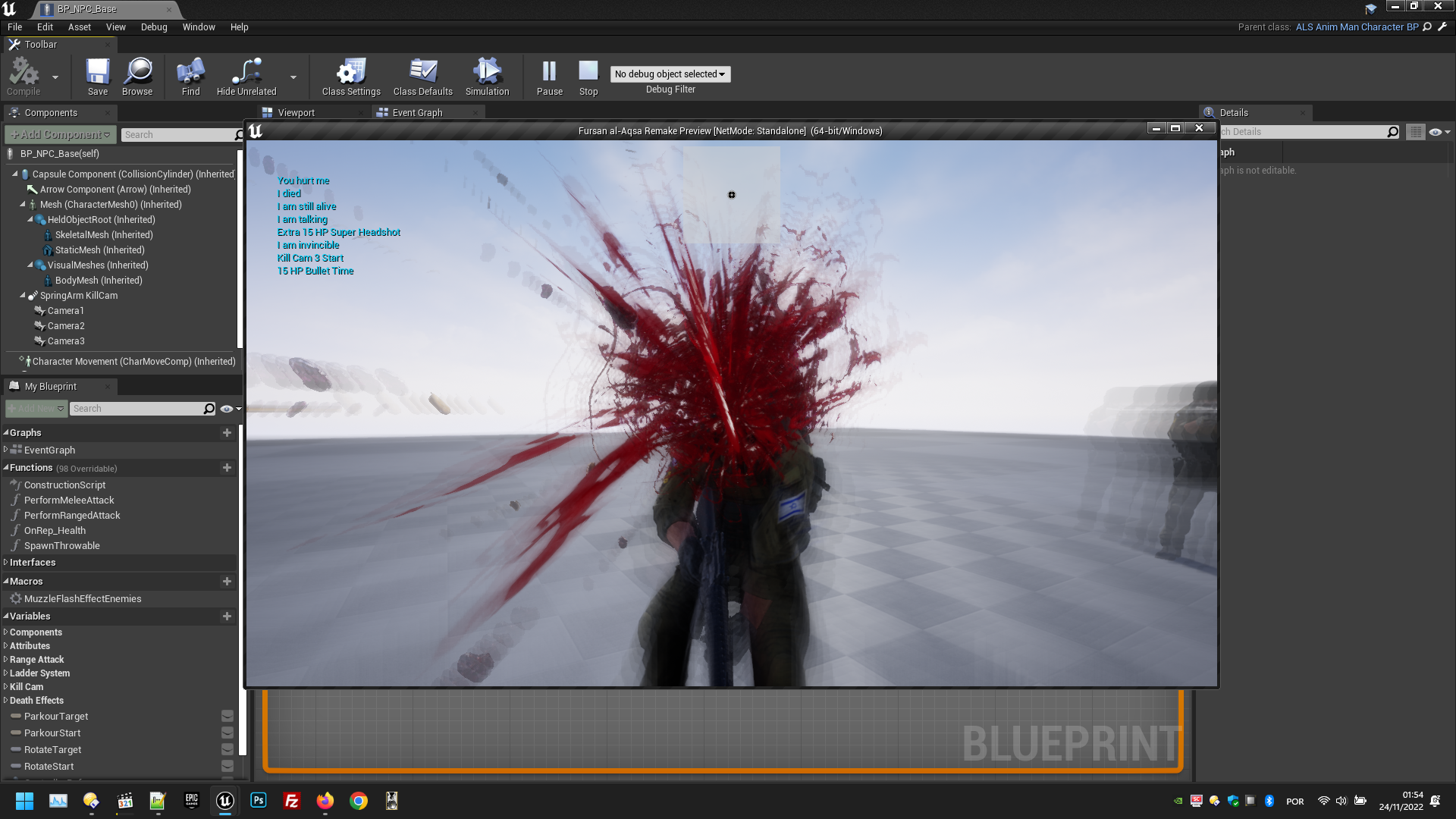Image resolution: width=1456 pixels, height=819 pixels.
Task: Open FileZilla from taskbar
Action: (292, 801)
